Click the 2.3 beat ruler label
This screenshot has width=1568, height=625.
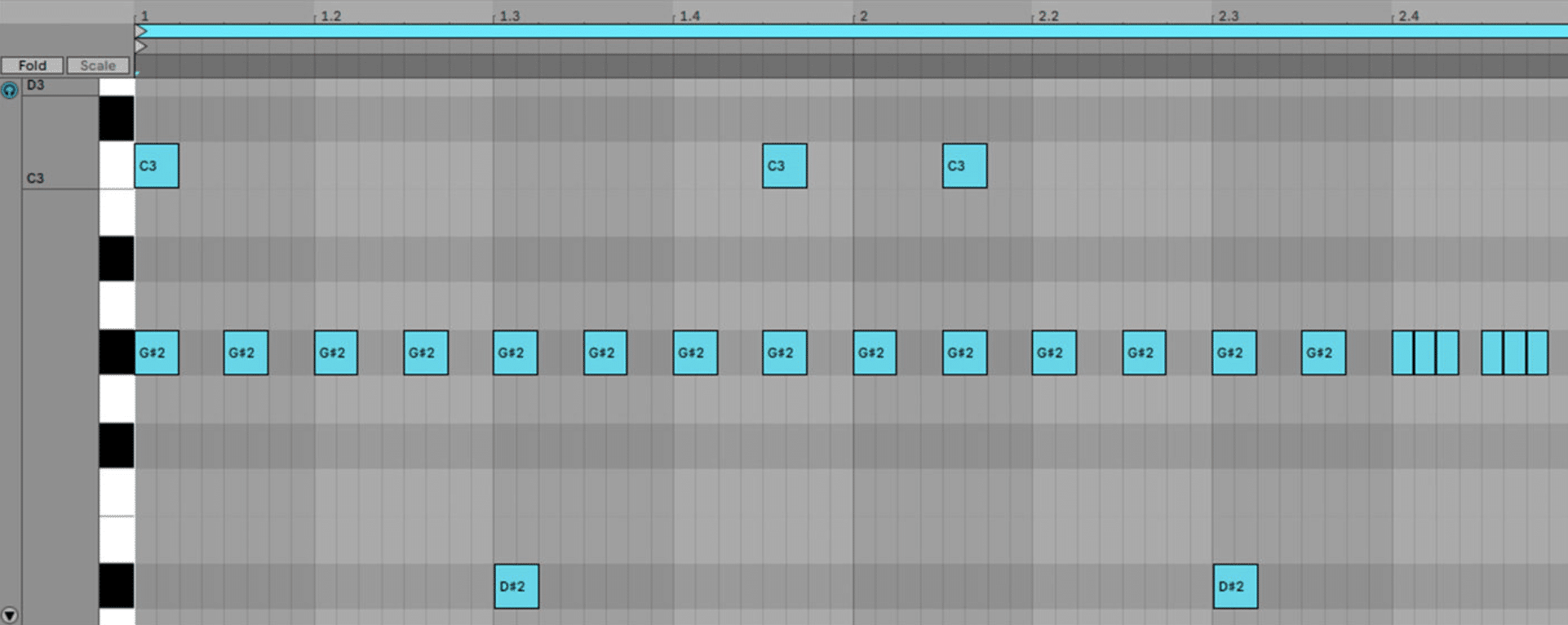point(1229,16)
